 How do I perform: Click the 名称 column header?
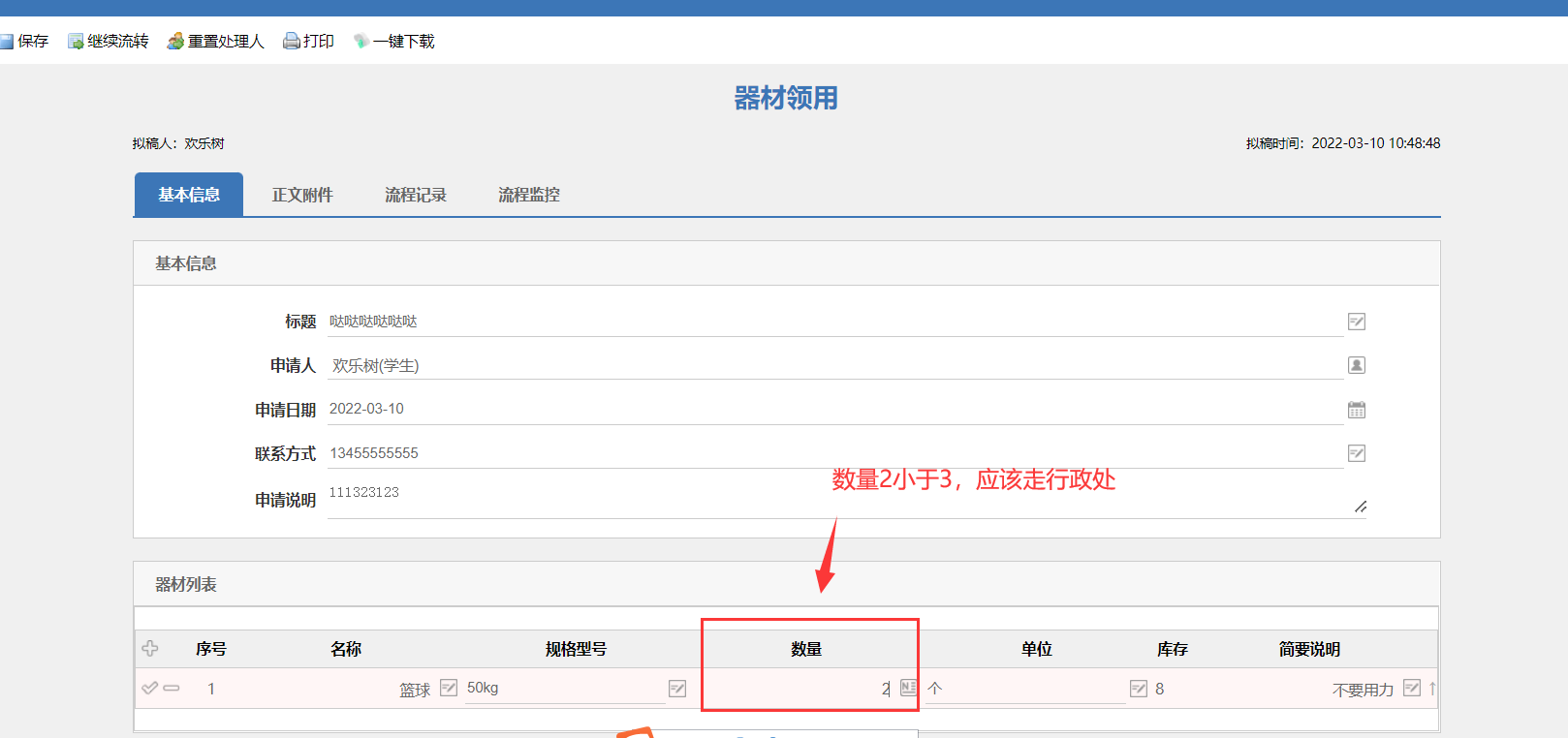[x=346, y=649]
